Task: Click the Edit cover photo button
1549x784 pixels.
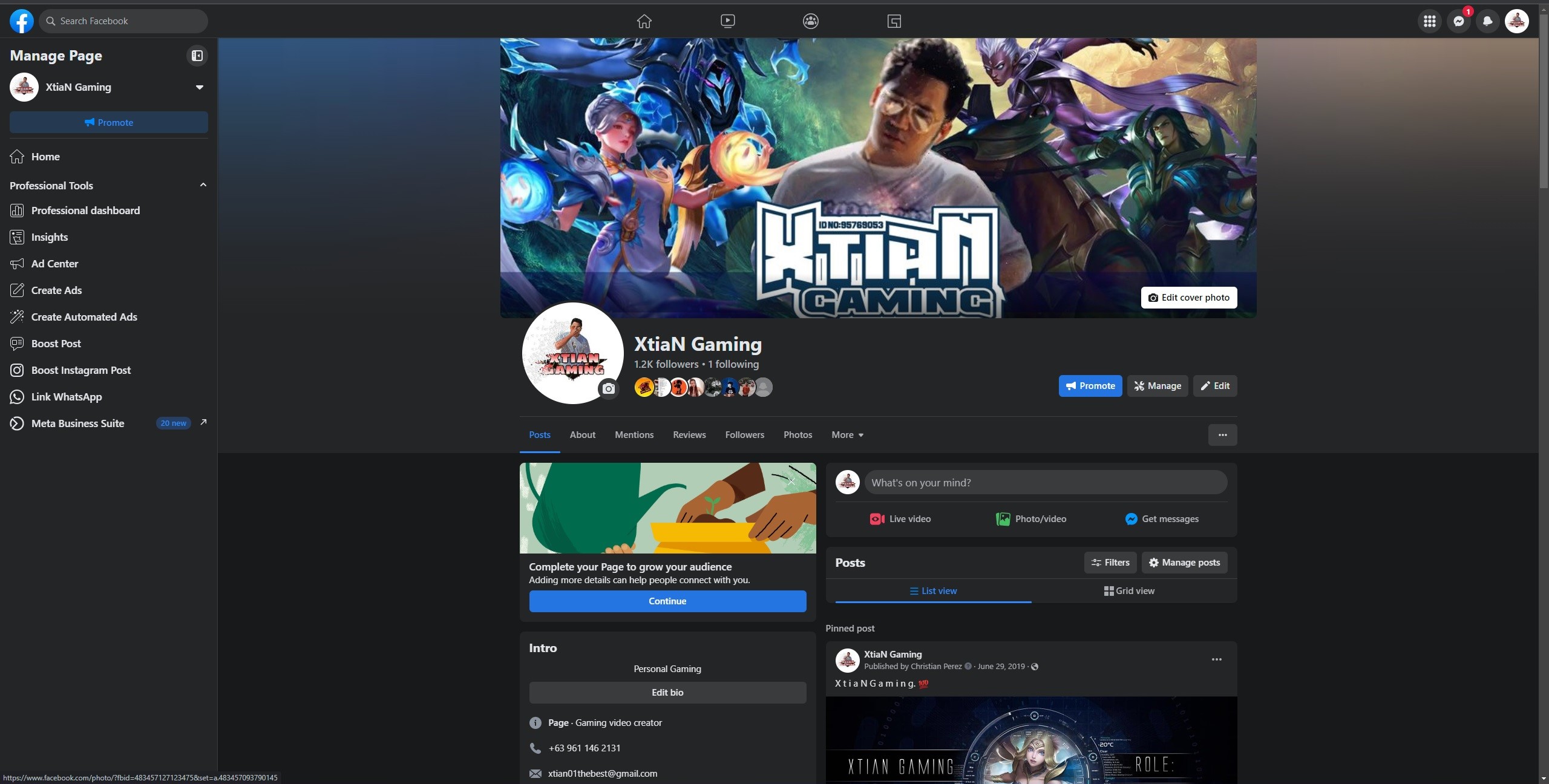Action: pos(1188,298)
